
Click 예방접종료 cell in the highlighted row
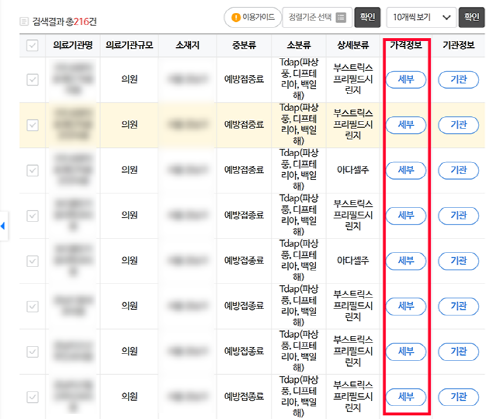coord(244,125)
